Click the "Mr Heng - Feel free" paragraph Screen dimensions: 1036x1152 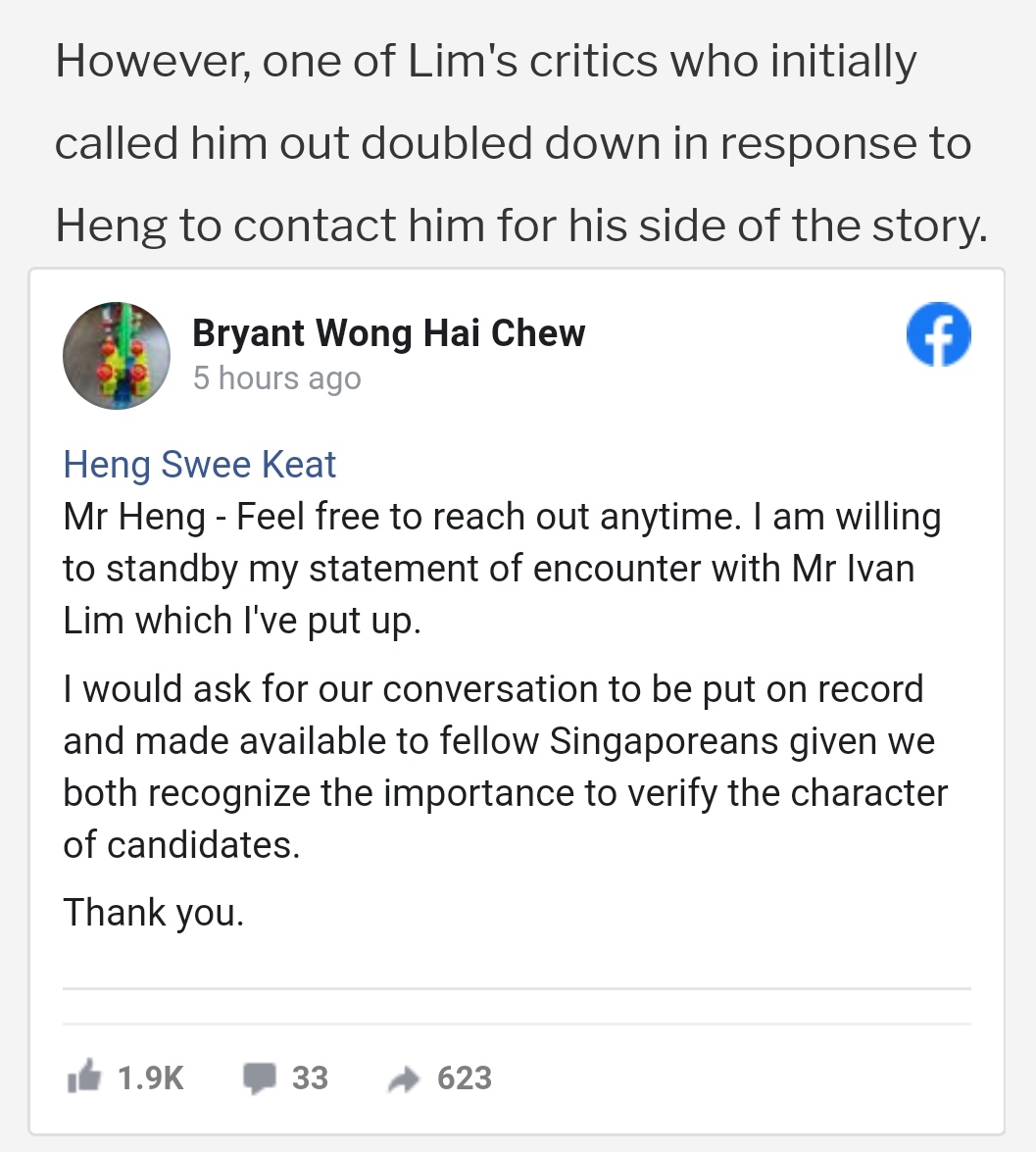tap(501, 569)
